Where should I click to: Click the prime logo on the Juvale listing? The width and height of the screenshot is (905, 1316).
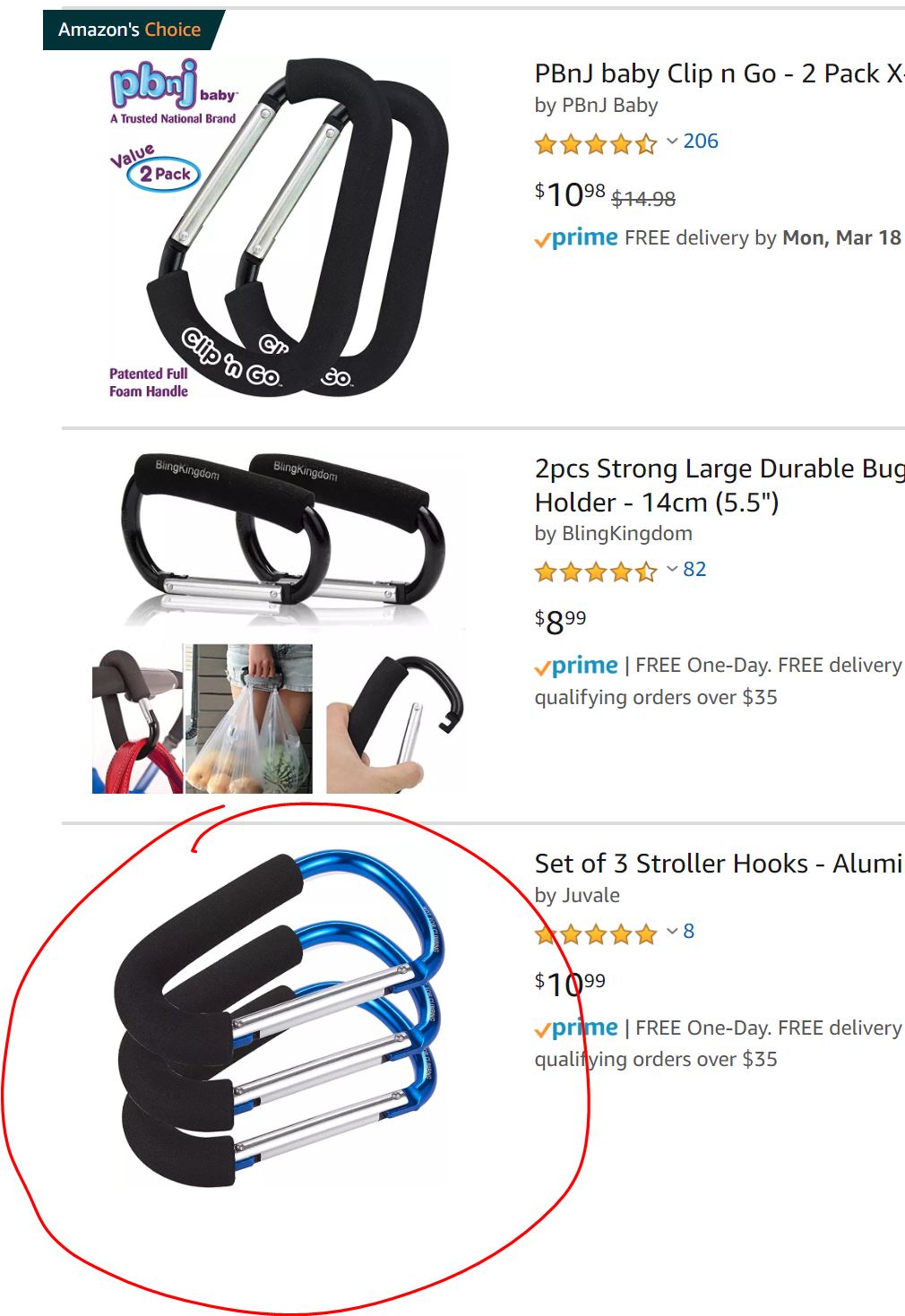point(576,1028)
